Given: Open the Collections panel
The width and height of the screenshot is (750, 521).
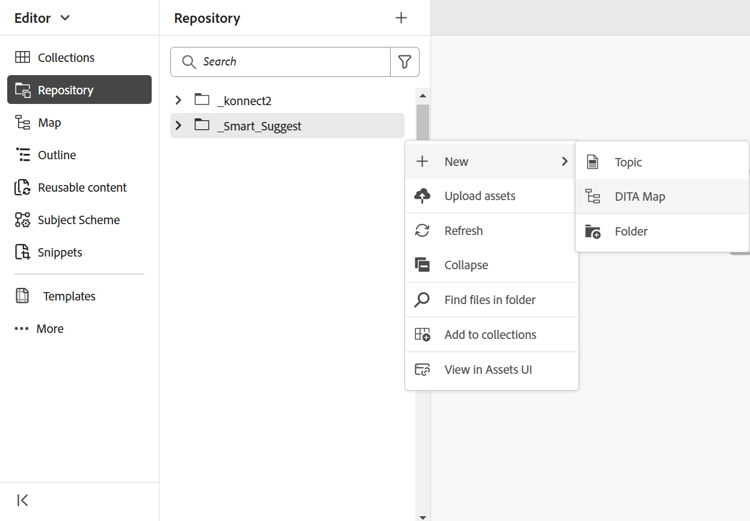Looking at the screenshot, I should coord(66,58).
